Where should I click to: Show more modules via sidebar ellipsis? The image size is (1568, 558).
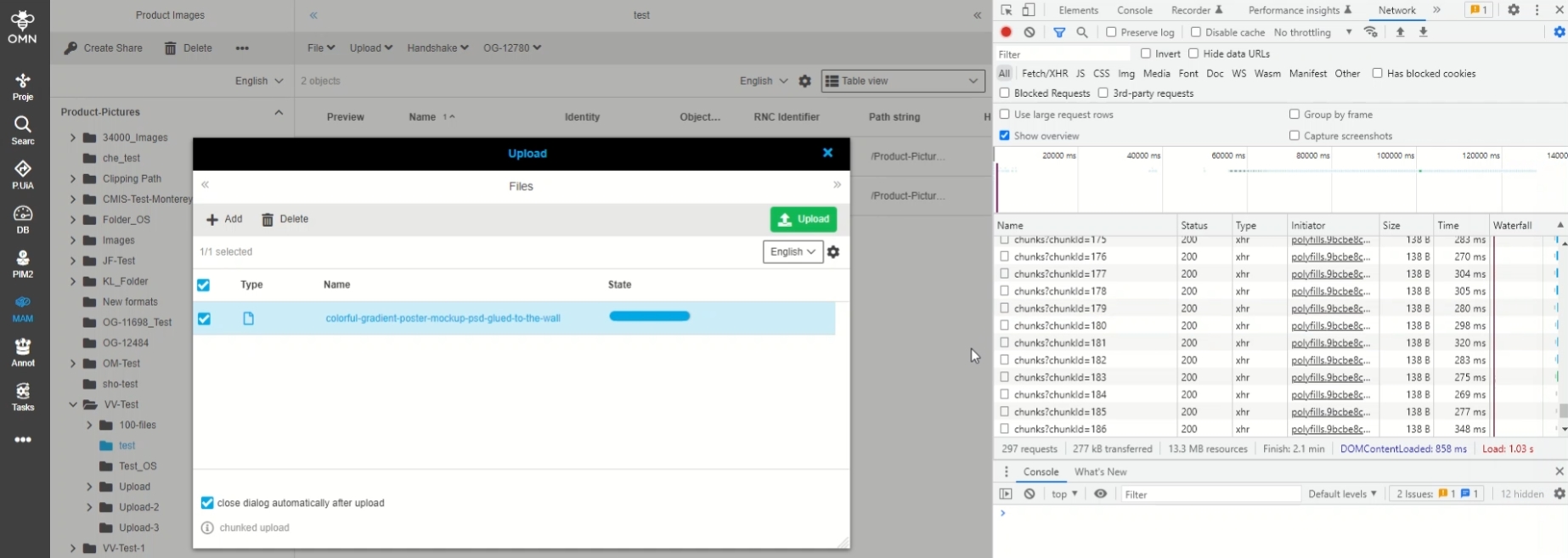(23, 440)
